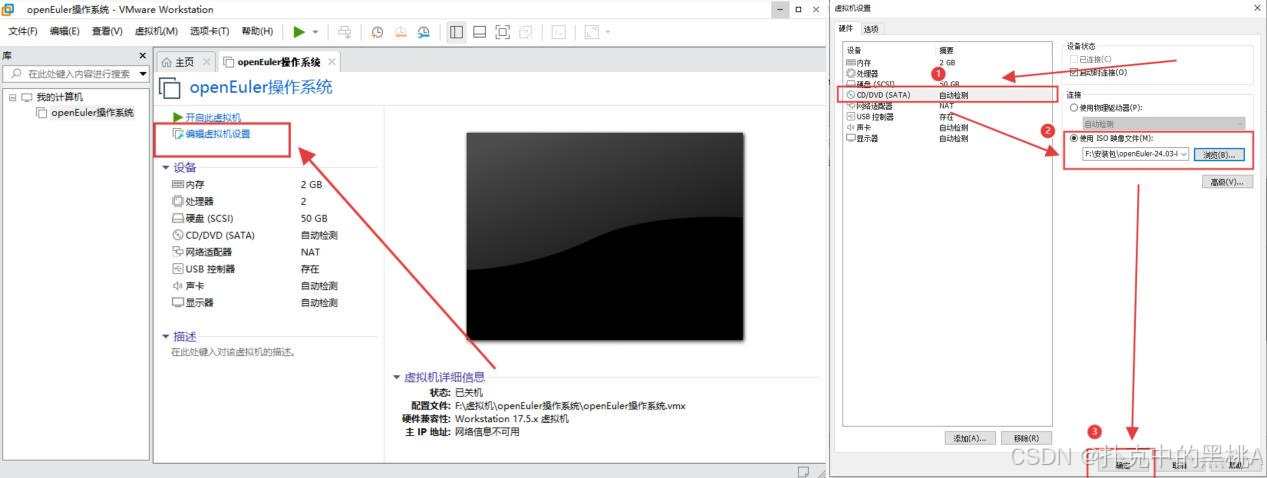Close the 主页 home tab

pos(207,62)
